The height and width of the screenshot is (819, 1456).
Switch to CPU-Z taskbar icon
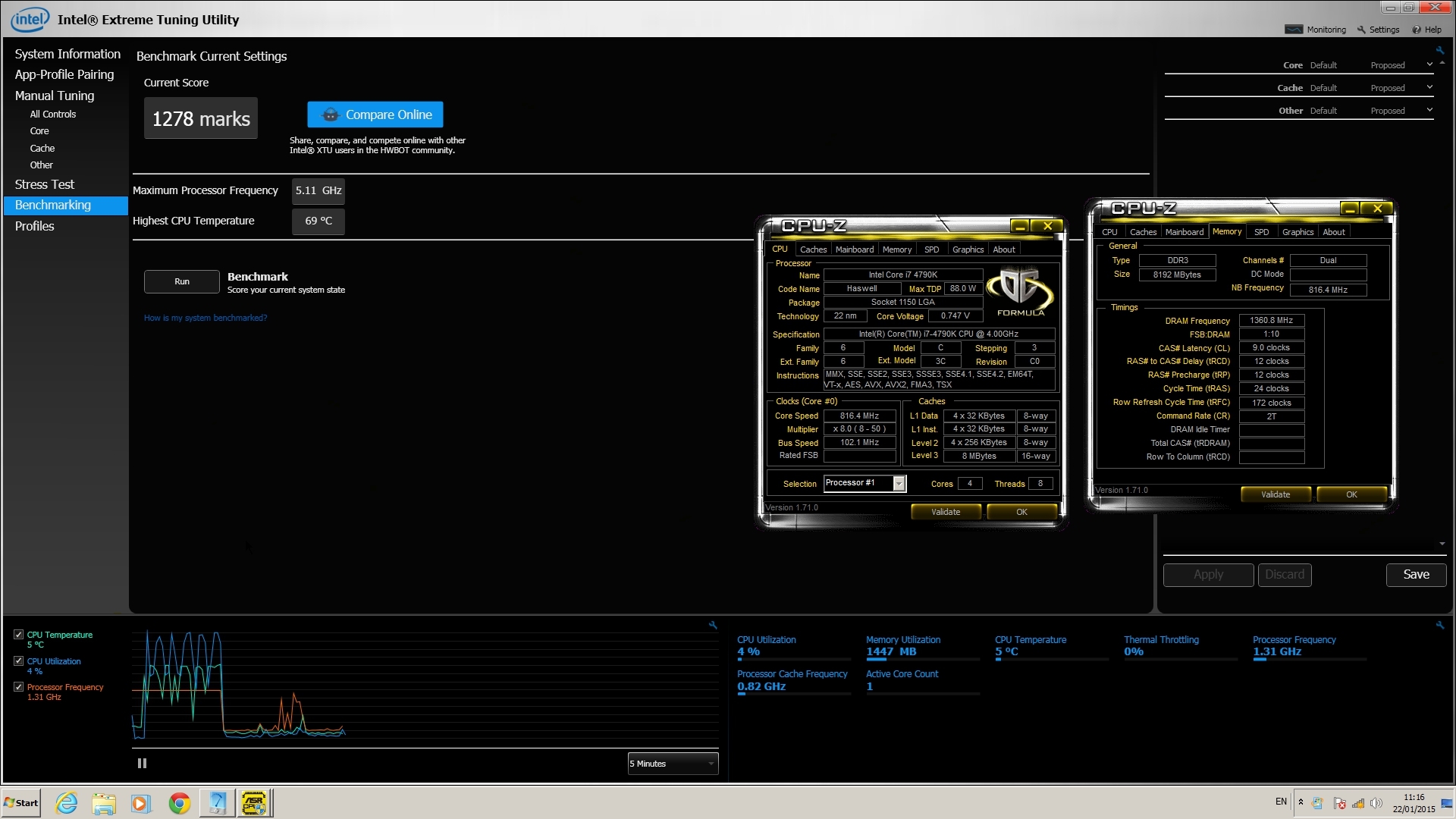[x=255, y=803]
